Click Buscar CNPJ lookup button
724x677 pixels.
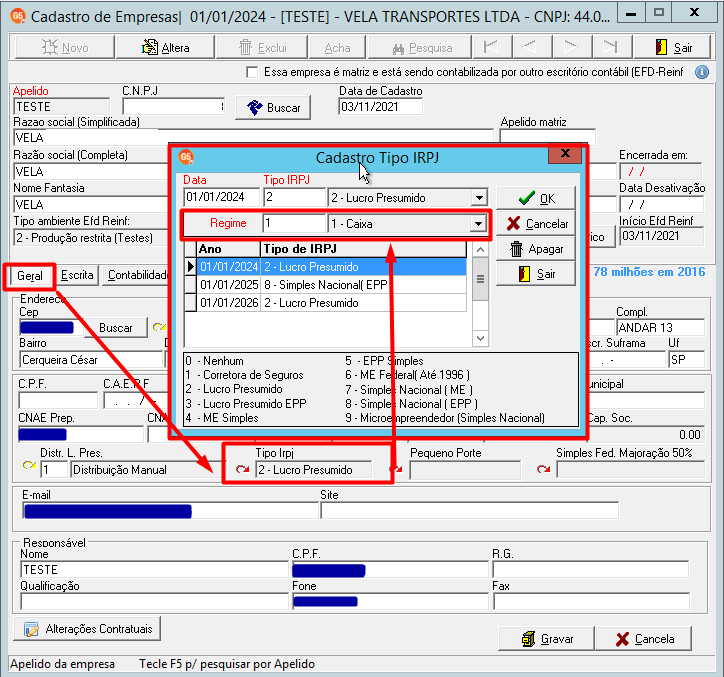click(273, 108)
